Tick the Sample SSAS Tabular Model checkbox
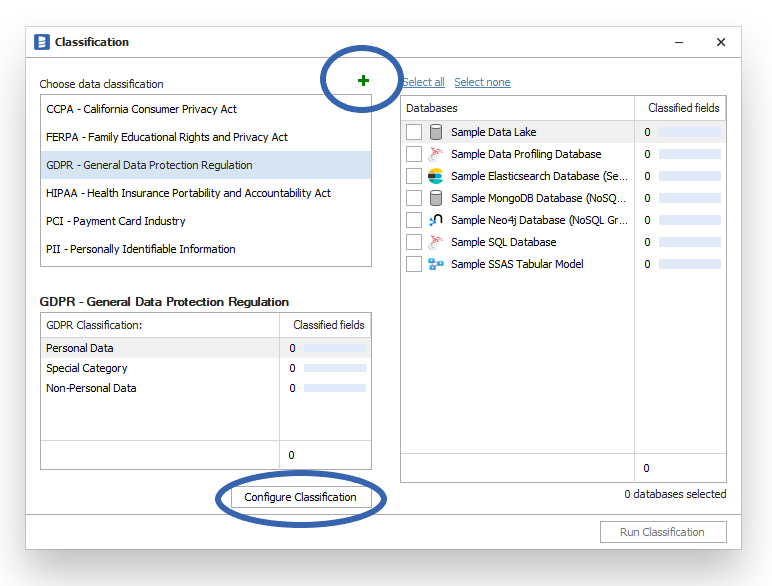Image resolution: width=772 pixels, height=586 pixels. point(414,264)
